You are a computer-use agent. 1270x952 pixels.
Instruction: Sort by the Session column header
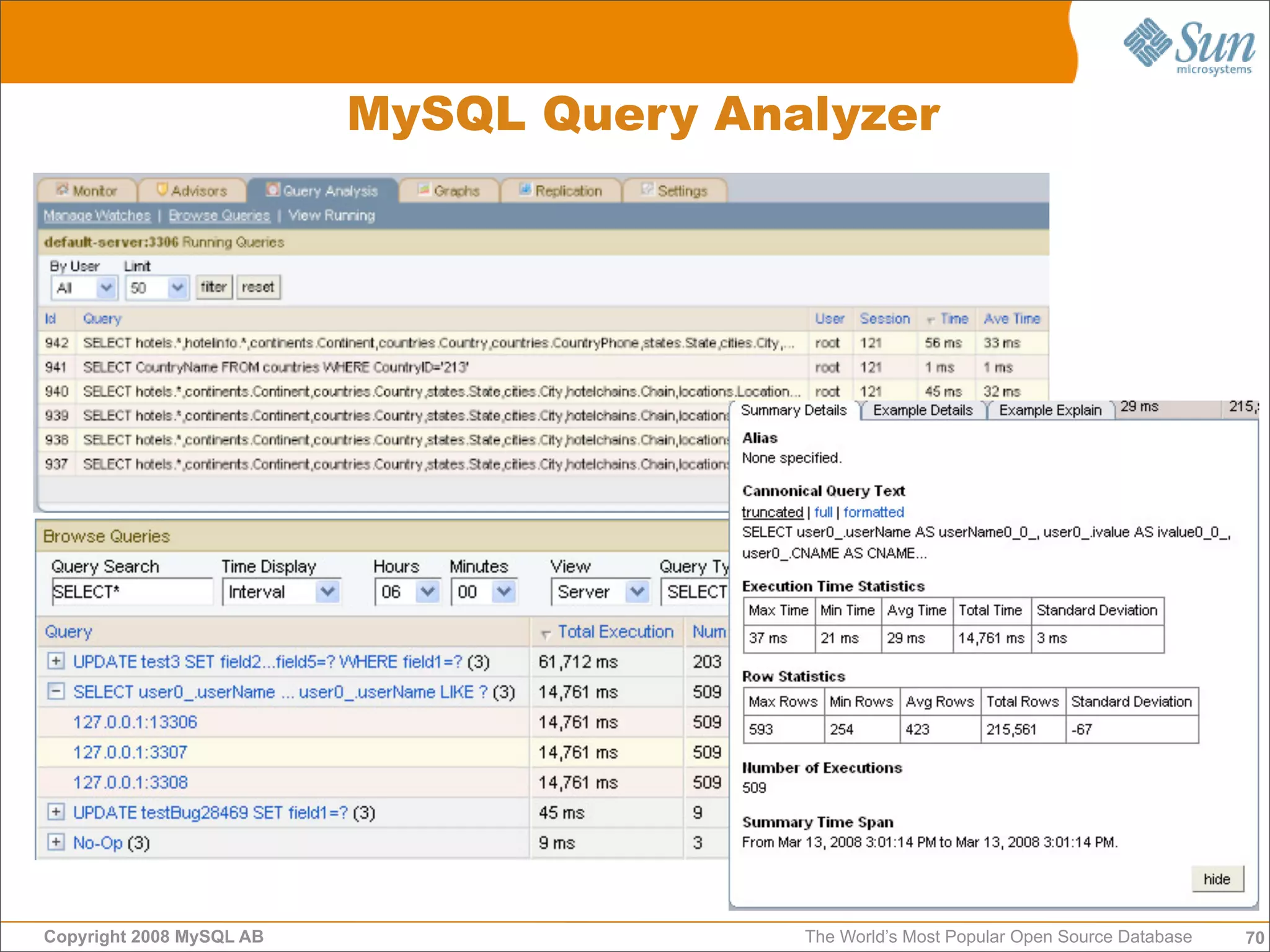pos(885,319)
